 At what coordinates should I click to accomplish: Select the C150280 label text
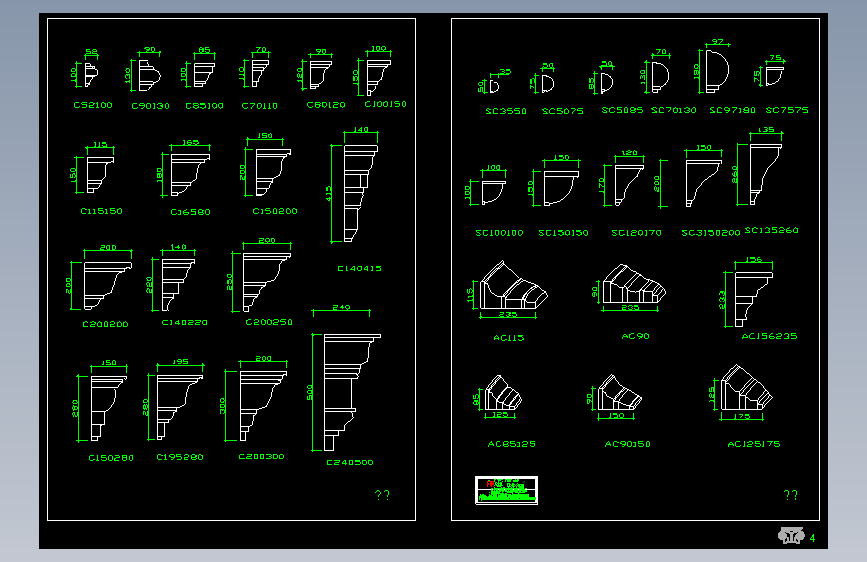111,458
